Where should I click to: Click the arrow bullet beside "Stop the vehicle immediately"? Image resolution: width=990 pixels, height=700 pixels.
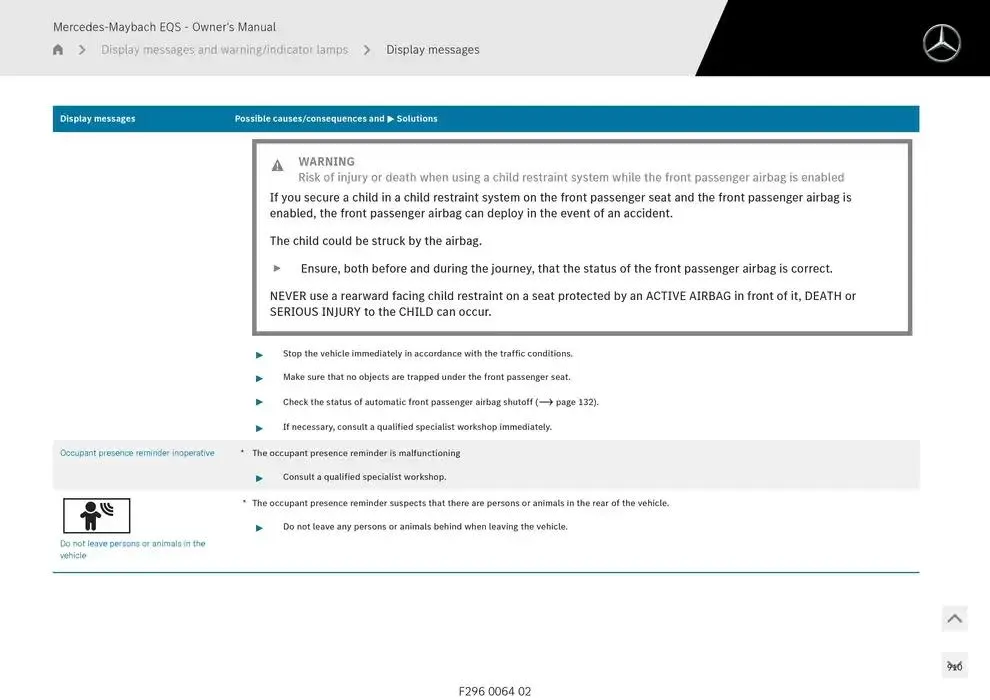(x=260, y=355)
